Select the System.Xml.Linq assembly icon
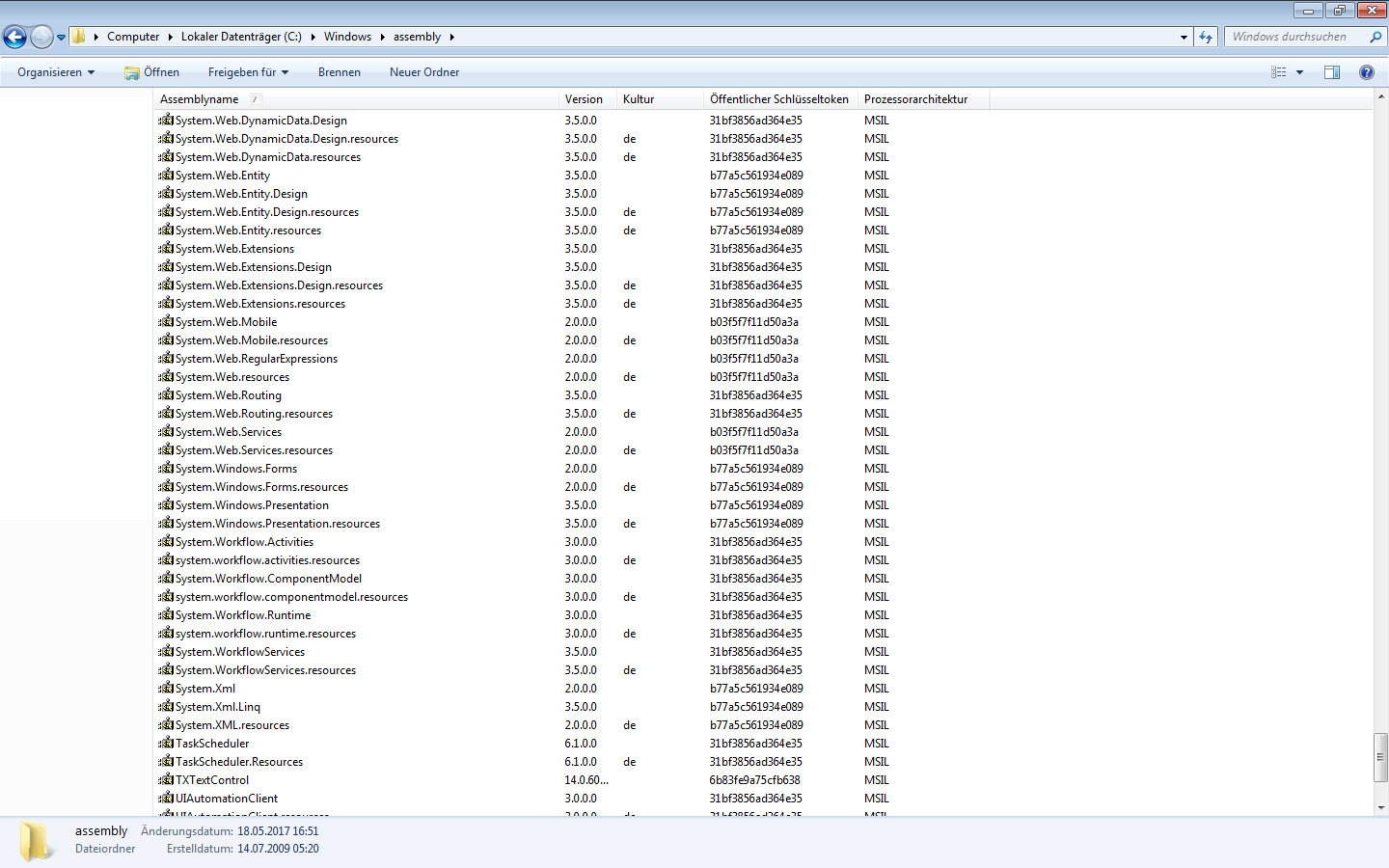 [166, 707]
